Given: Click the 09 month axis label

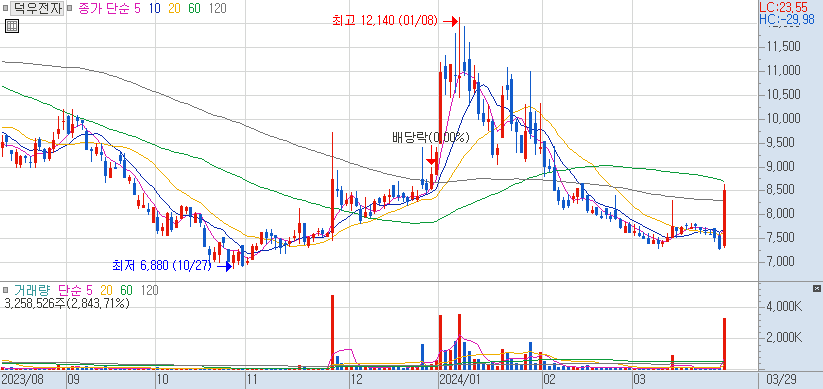Looking at the screenshot, I should pos(73,379).
